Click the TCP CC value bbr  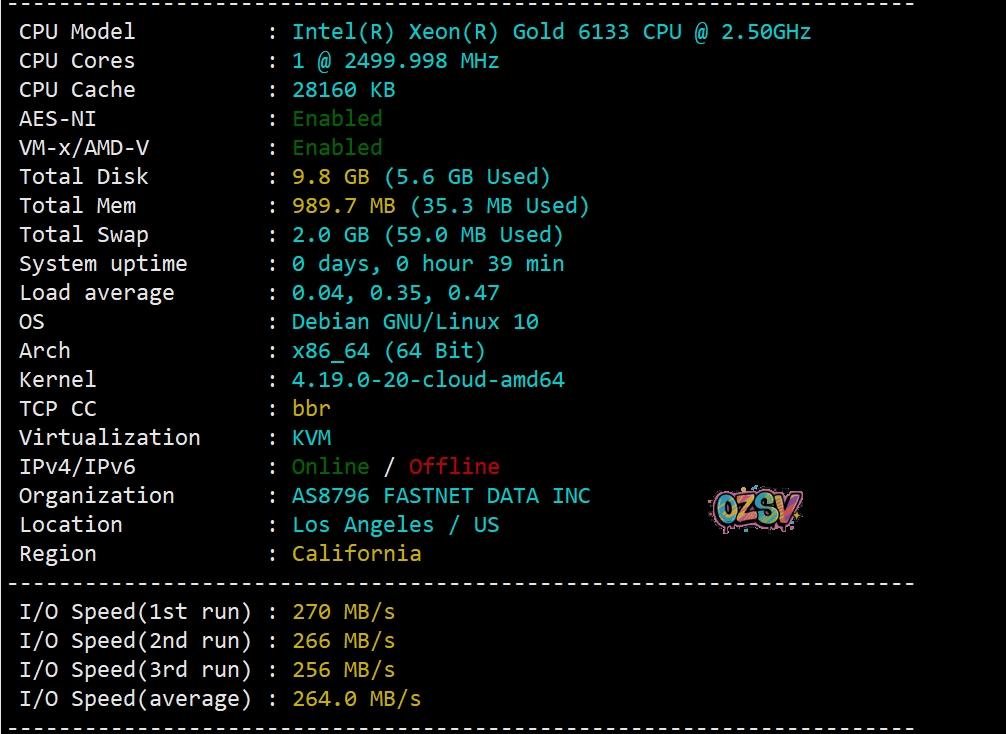(311, 409)
